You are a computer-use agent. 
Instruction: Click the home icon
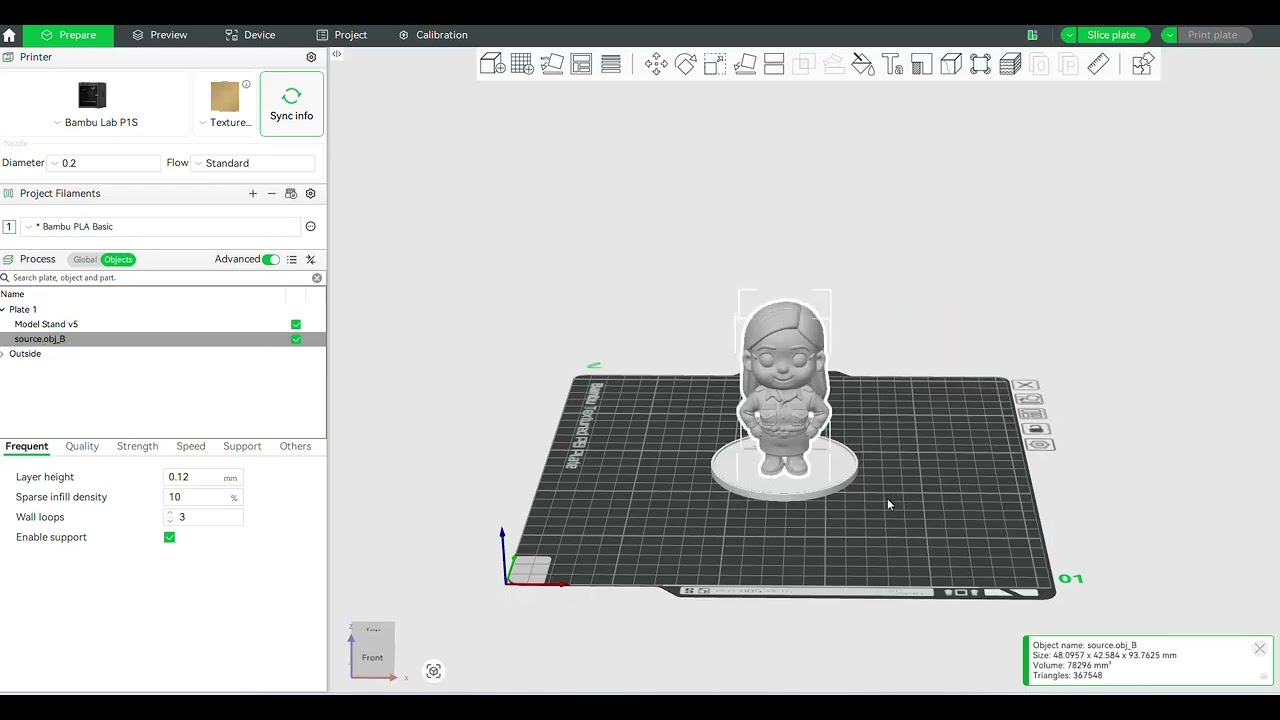point(9,35)
